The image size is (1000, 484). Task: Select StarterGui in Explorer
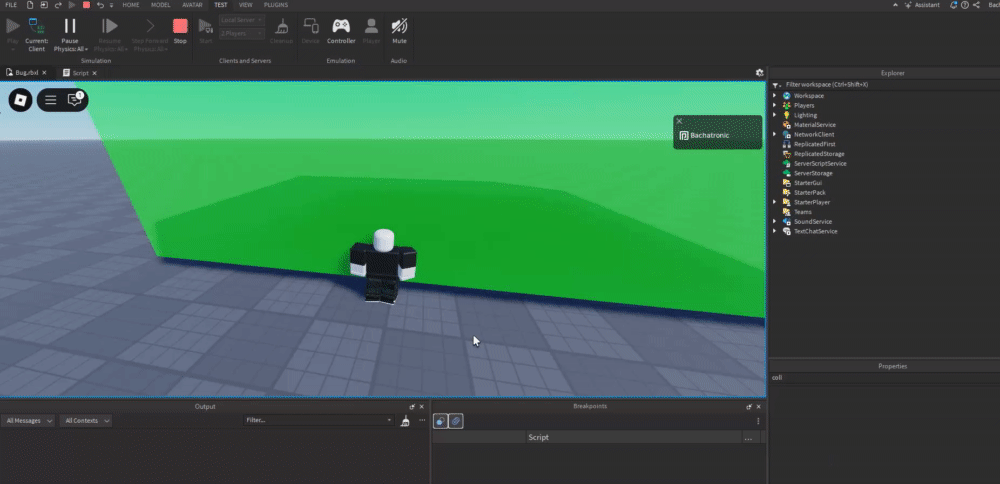[x=807, y=183]
